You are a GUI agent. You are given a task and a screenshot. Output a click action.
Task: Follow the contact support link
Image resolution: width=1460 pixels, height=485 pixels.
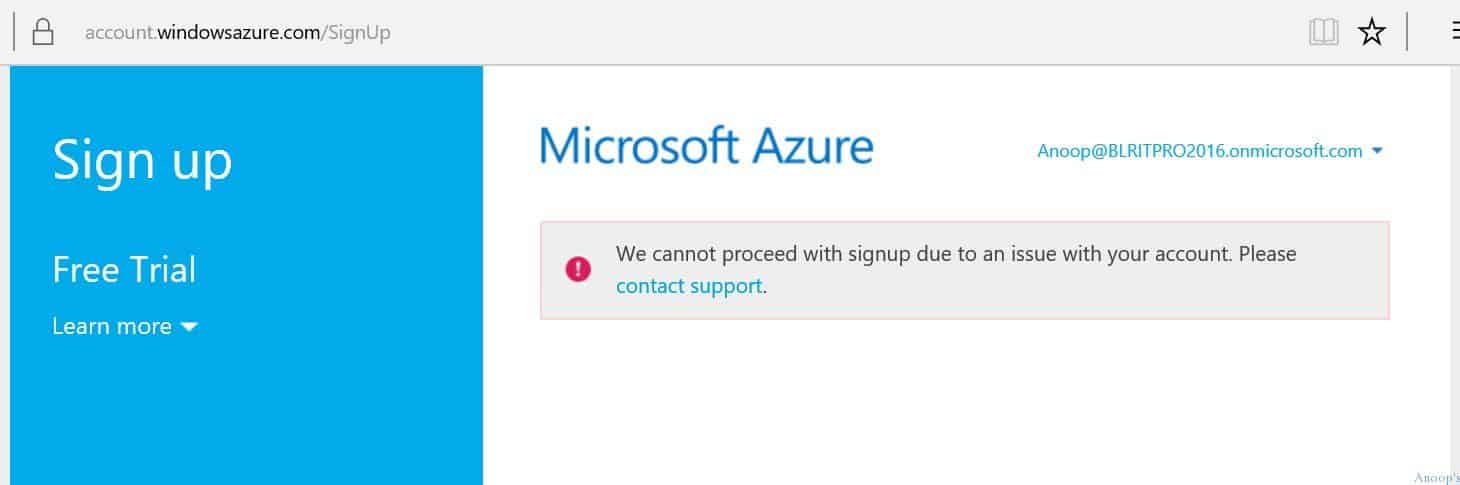(689, 286)
